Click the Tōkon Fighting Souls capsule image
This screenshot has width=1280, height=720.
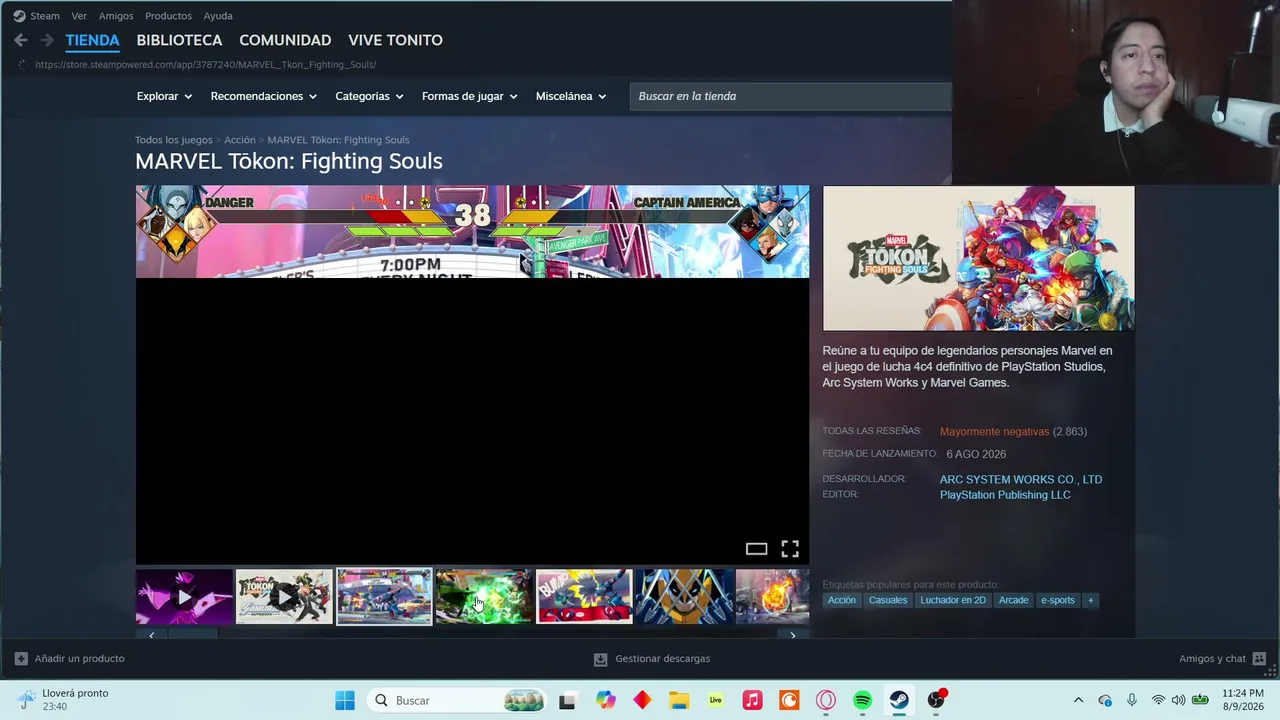tap(978, 258)
